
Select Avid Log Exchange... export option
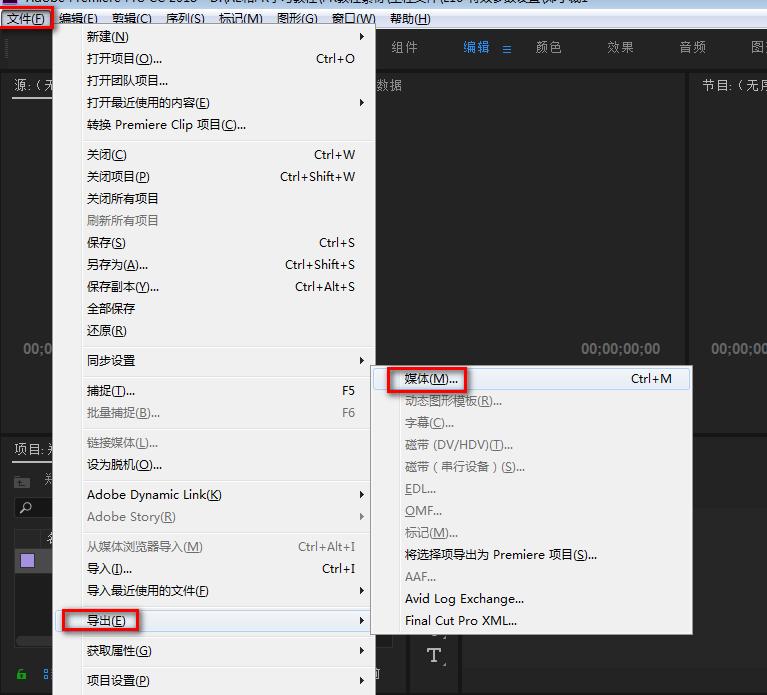pyautogui.click(x=532, y=599)
